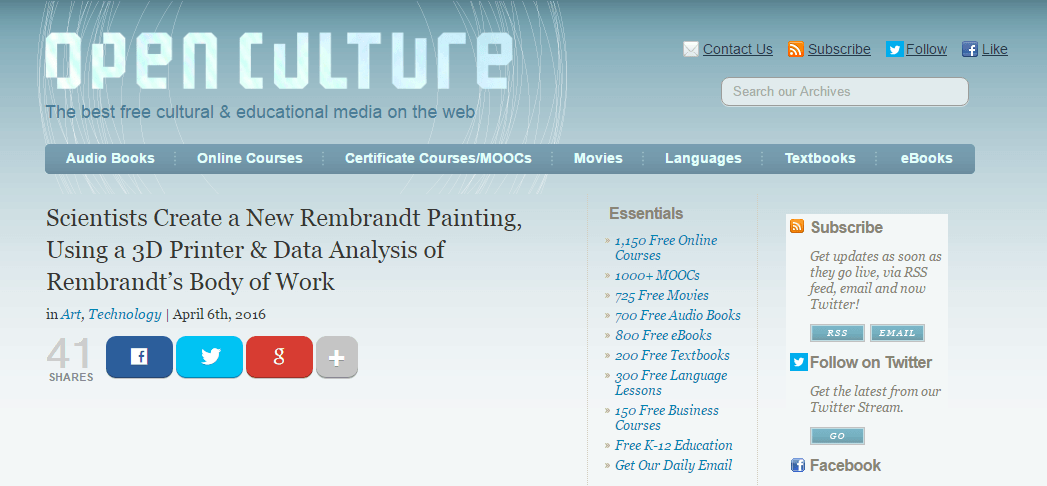Open 1,150 Free Online Courses link
The height and width of the screenshot is (486, 1047).
[666, 248]
